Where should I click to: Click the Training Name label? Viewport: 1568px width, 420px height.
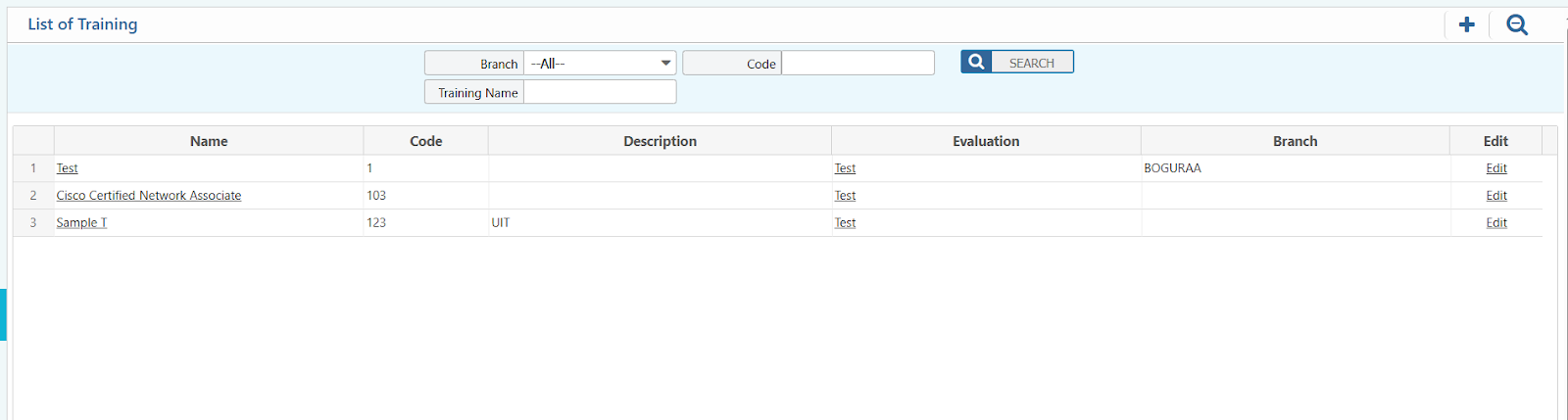coord(477,93)
